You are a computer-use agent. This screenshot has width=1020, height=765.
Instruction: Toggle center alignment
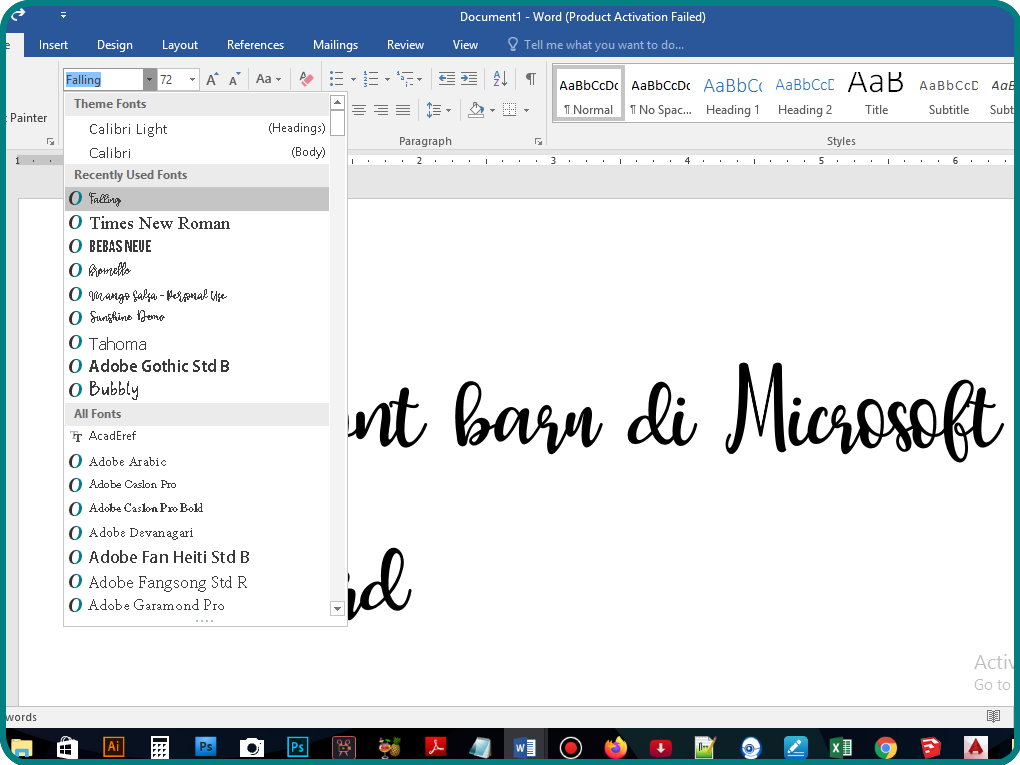(359, 110)
